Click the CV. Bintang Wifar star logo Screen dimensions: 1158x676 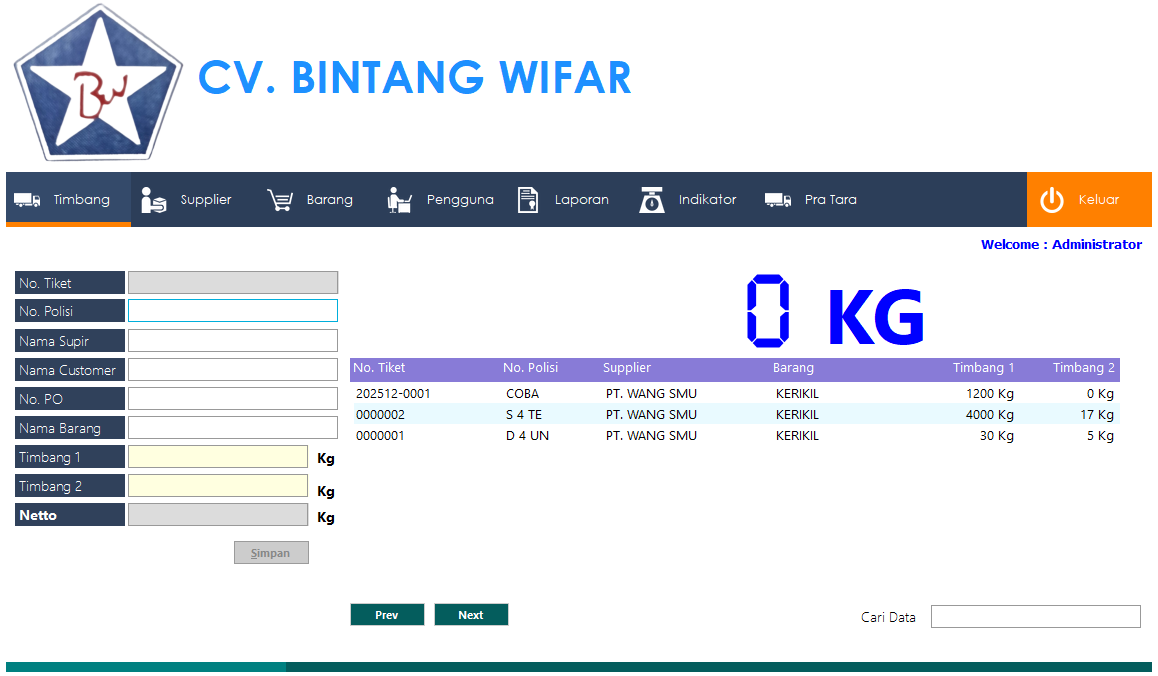pos(98,83)
